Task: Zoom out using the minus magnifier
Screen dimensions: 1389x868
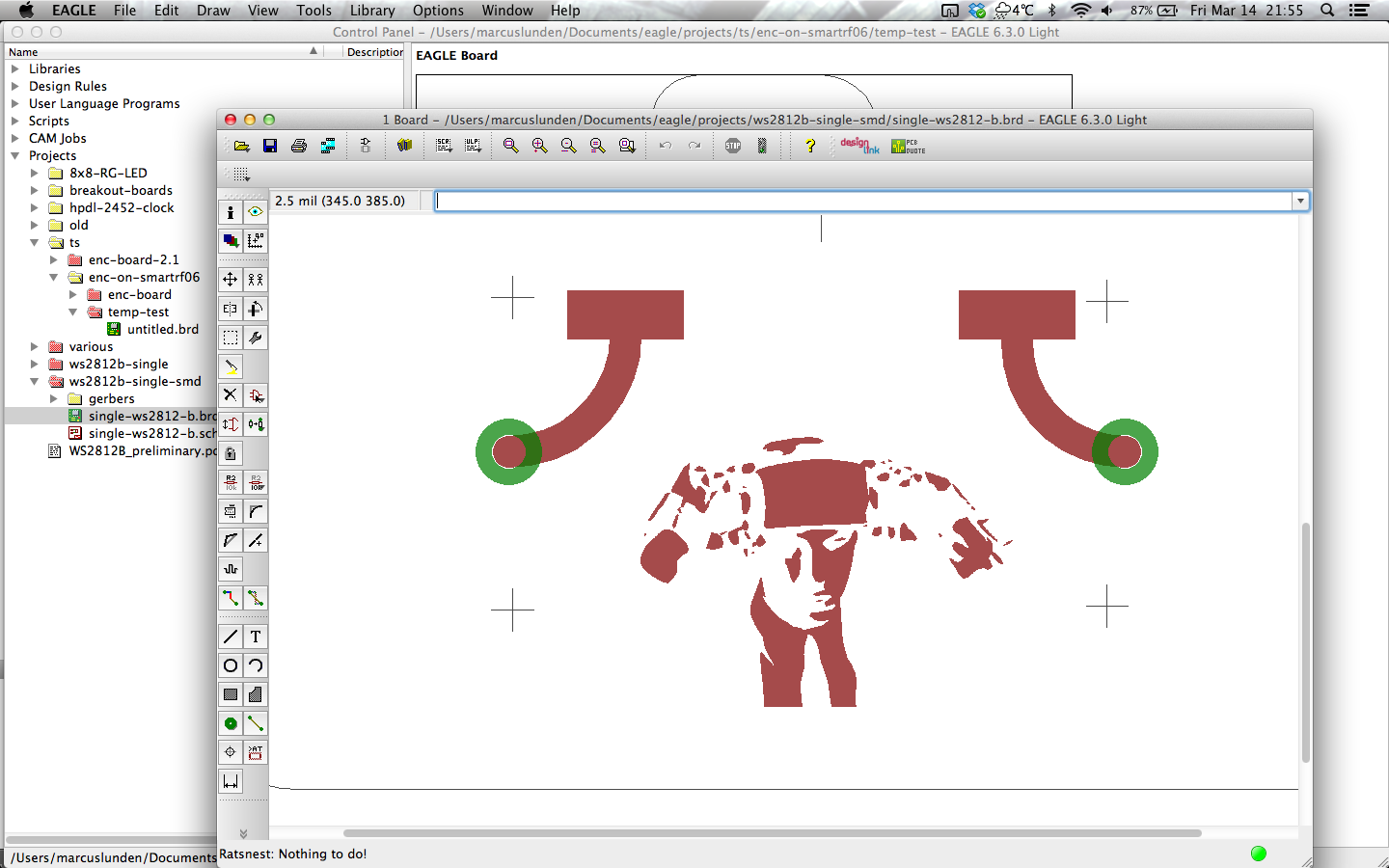Action: point(569,146)
